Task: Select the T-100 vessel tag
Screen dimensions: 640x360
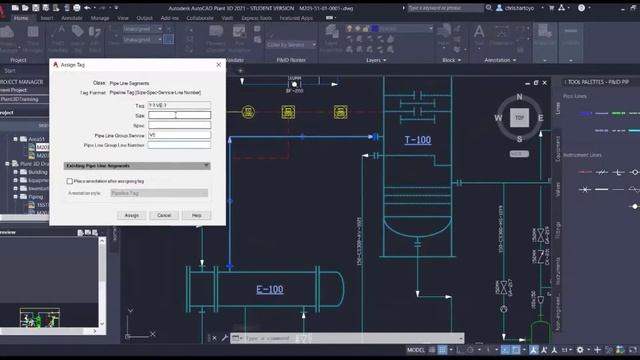Action: tap(418, 140)
